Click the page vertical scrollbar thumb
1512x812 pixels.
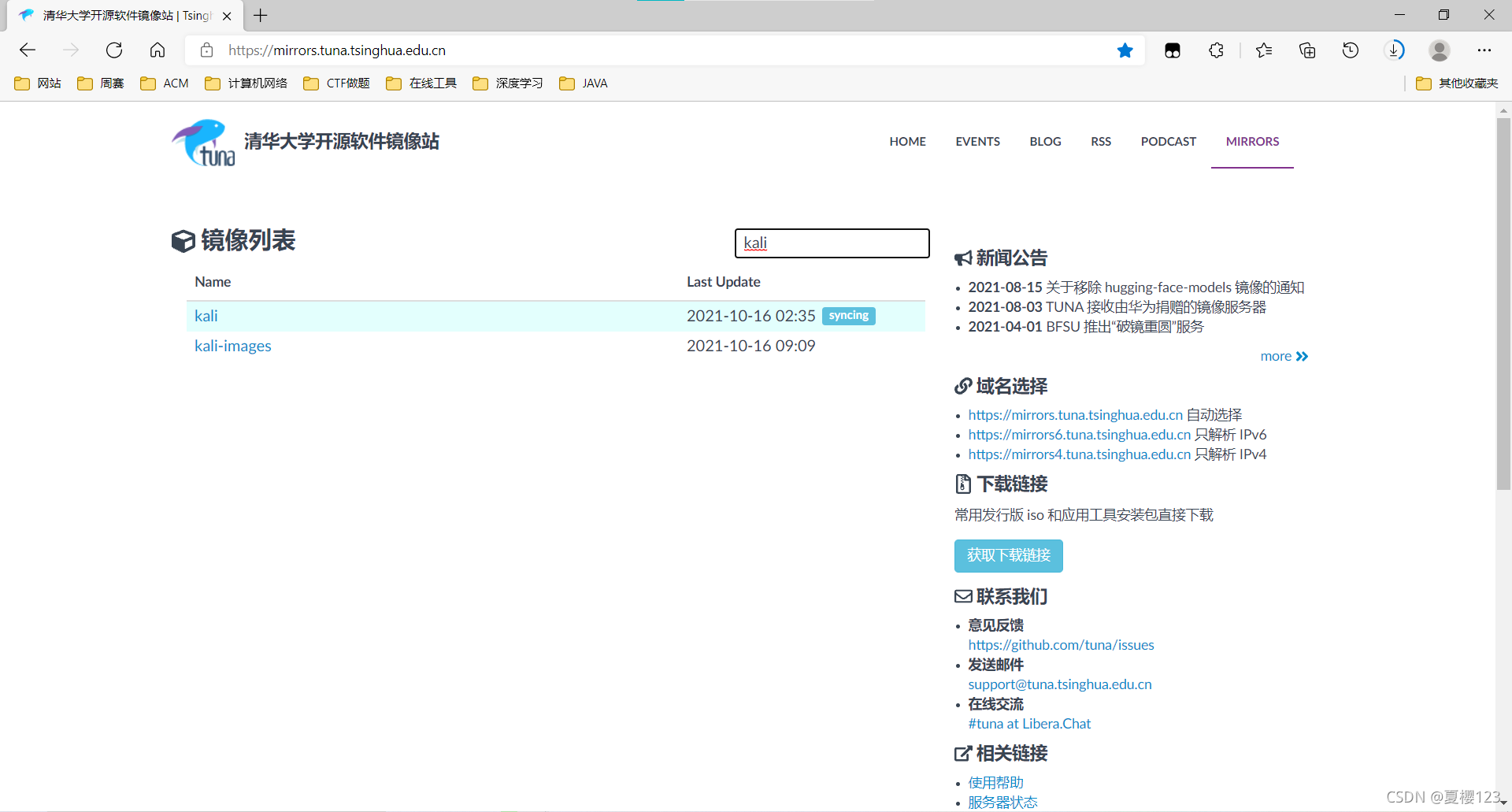click(1503, 303)
